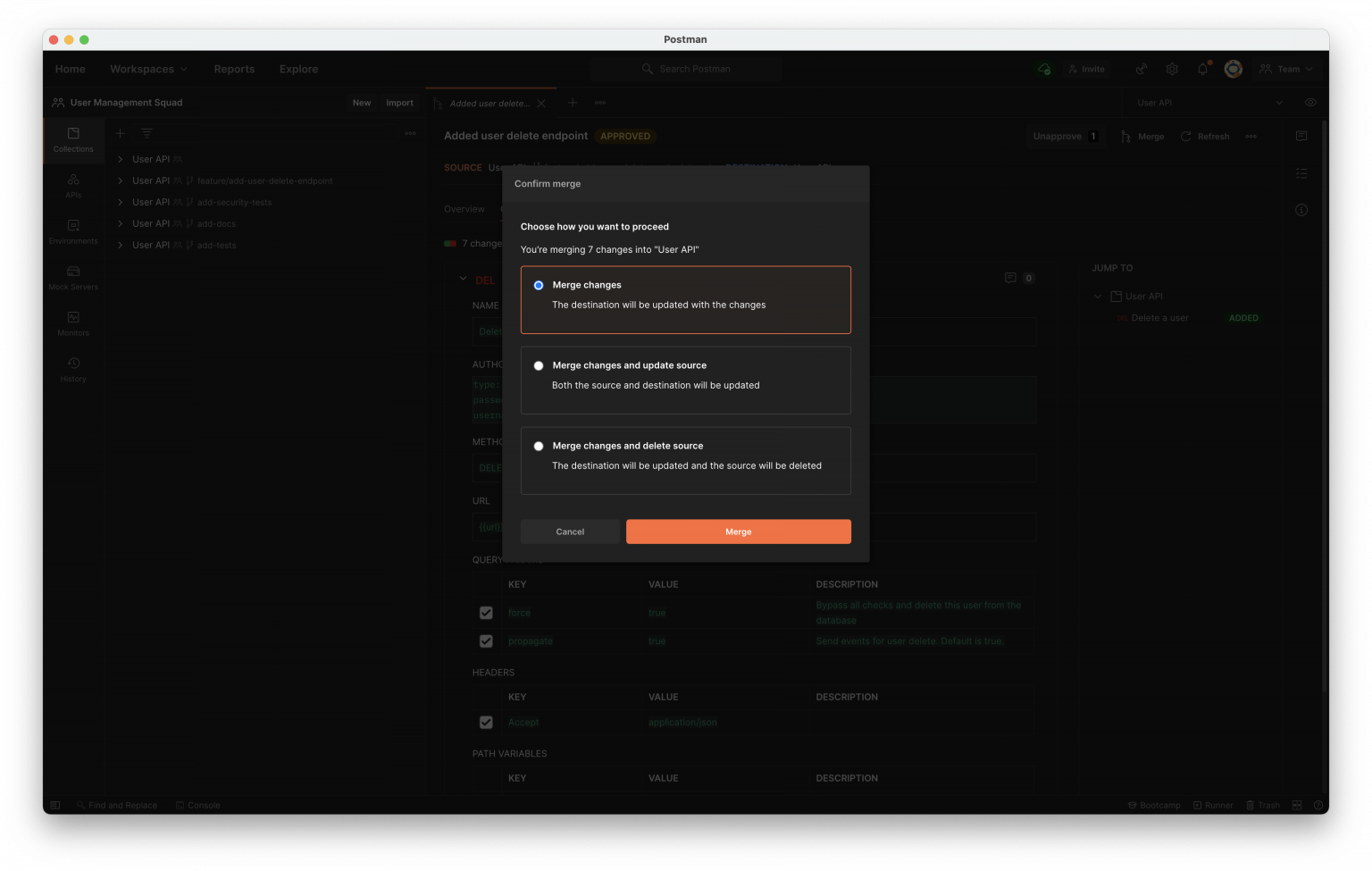Expand the feature/add-user-delete-endpoint fork
The image size is (1372, 871).
[x=120, y=180]
